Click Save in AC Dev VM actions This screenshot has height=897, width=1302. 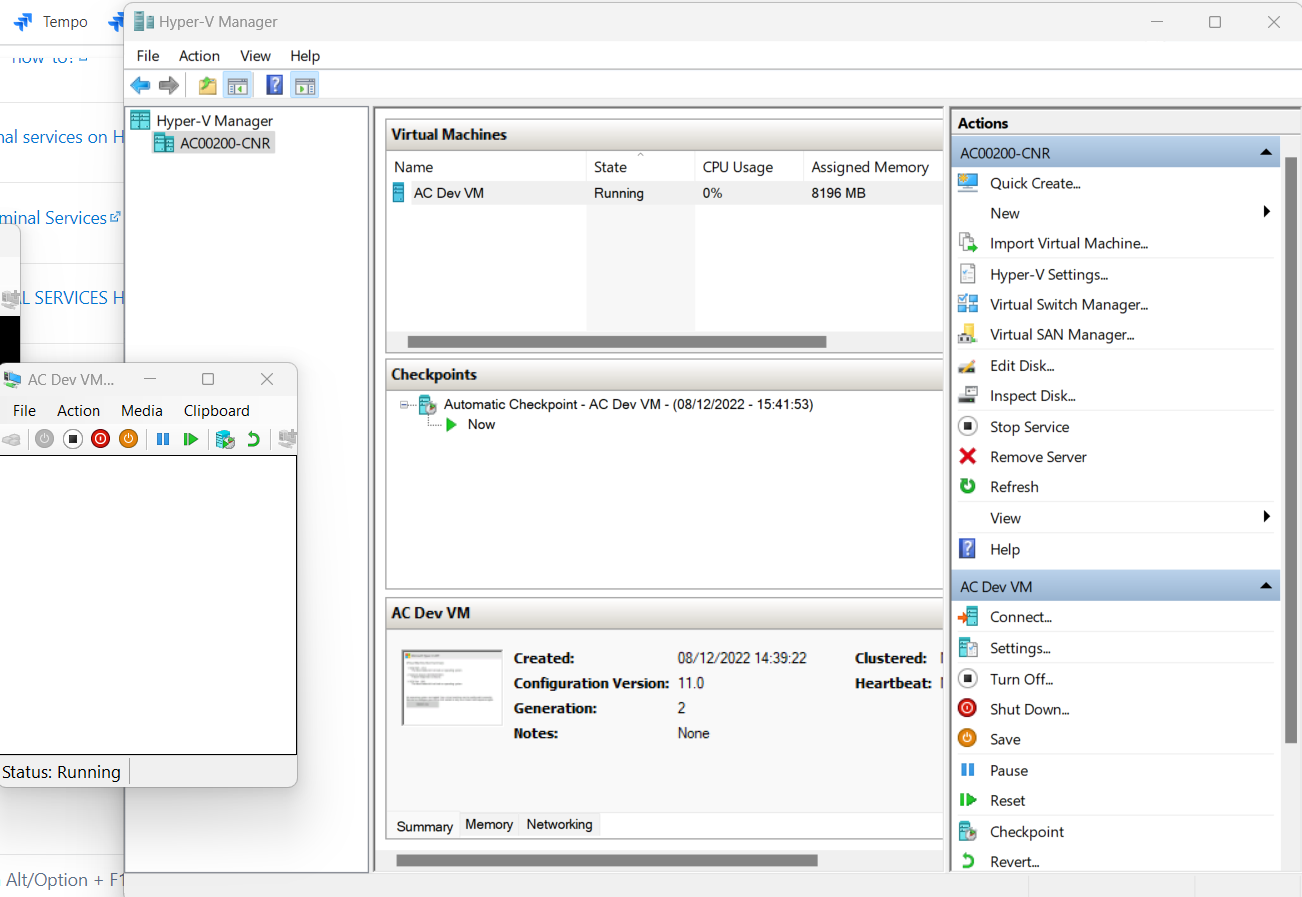point(1005,739)
